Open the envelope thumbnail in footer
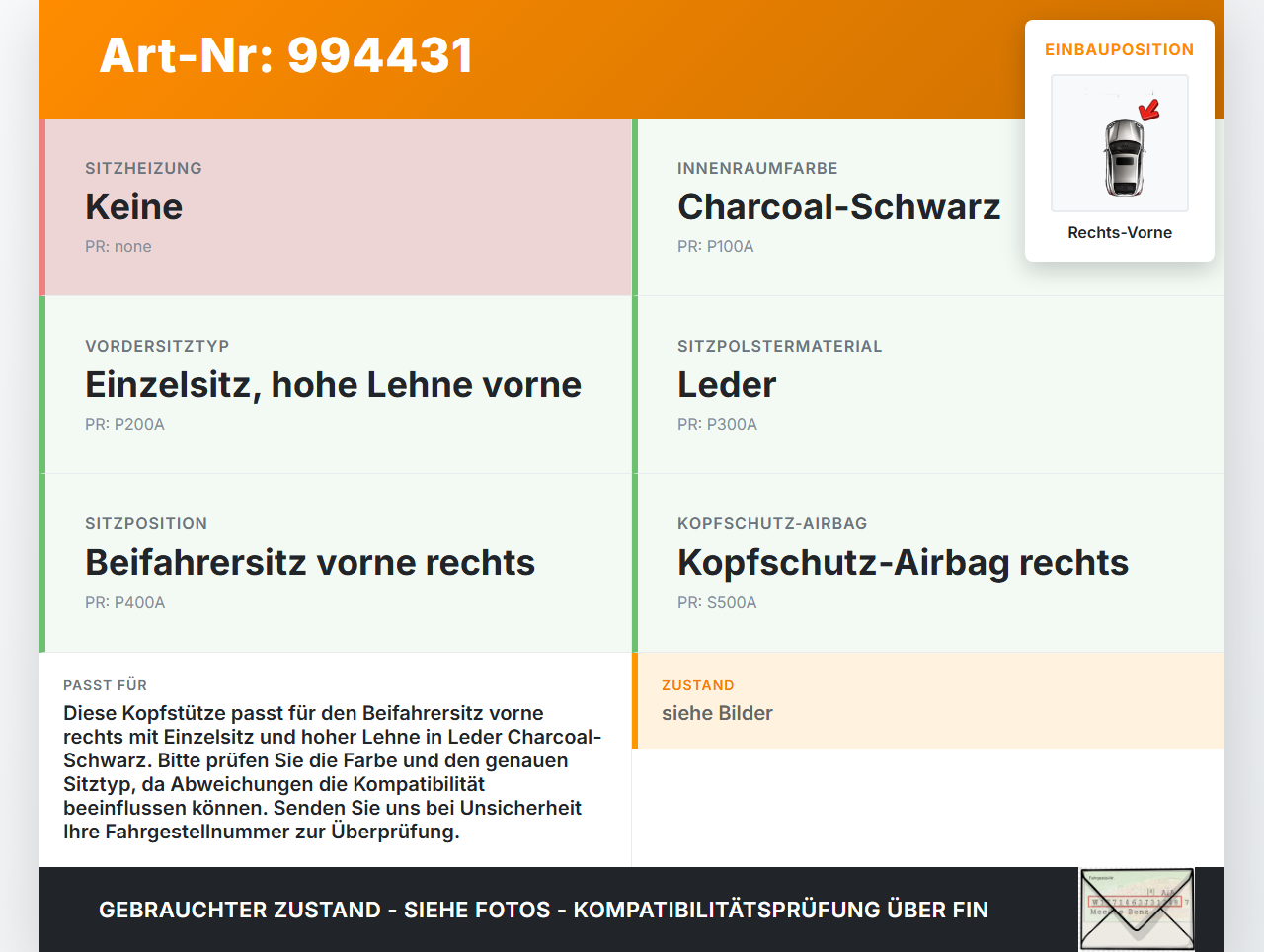 pyautogui.click(x=1137, y=910)
